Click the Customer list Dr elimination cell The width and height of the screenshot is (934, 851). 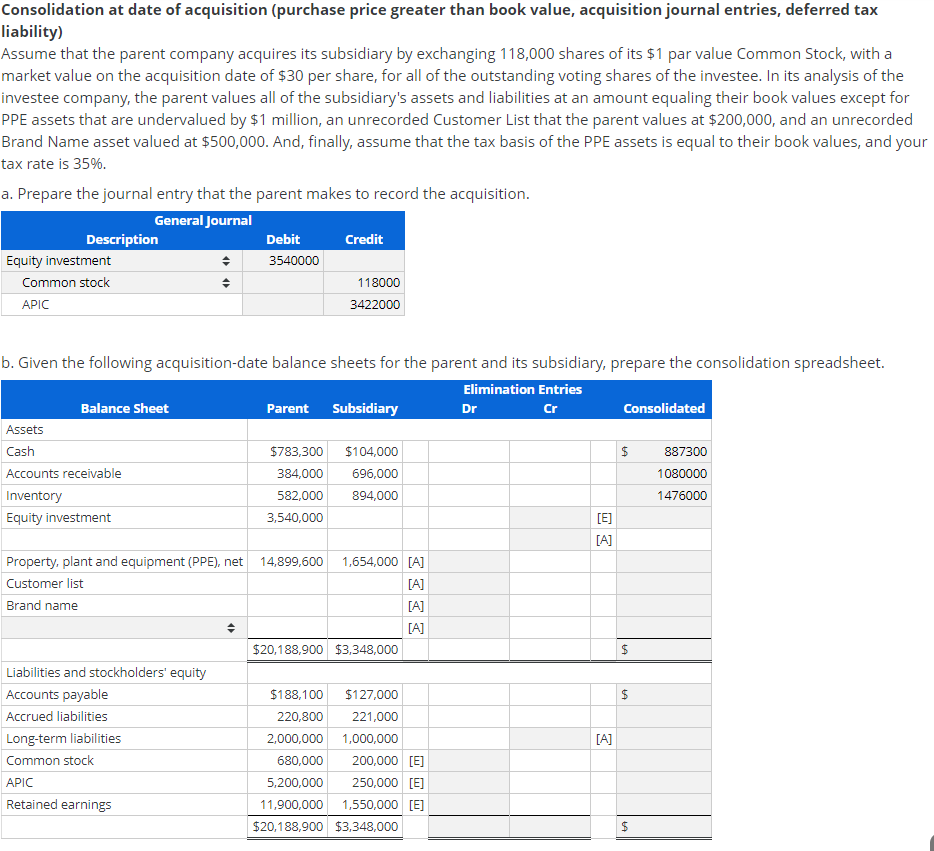click(x=466, y=583)
